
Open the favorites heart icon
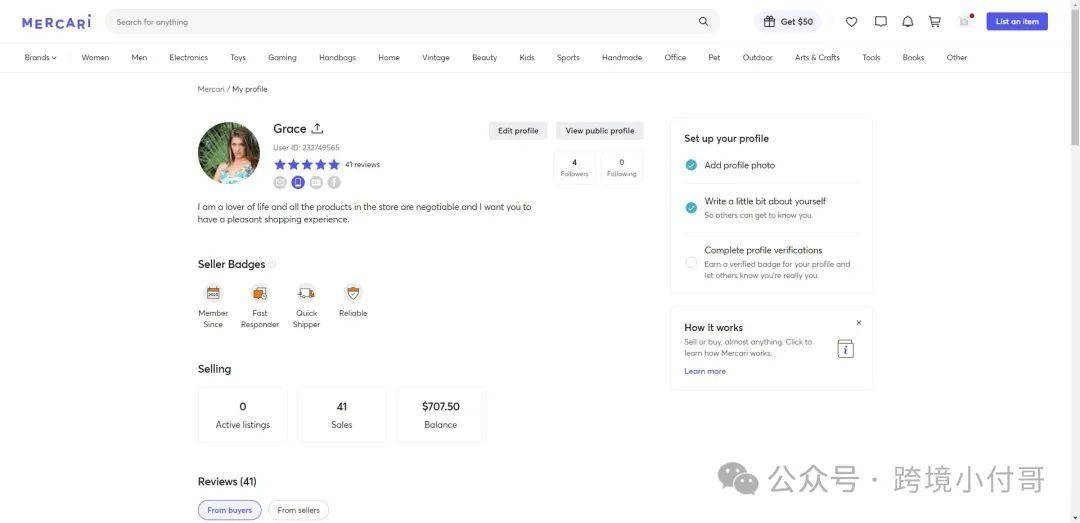point(851,22)
